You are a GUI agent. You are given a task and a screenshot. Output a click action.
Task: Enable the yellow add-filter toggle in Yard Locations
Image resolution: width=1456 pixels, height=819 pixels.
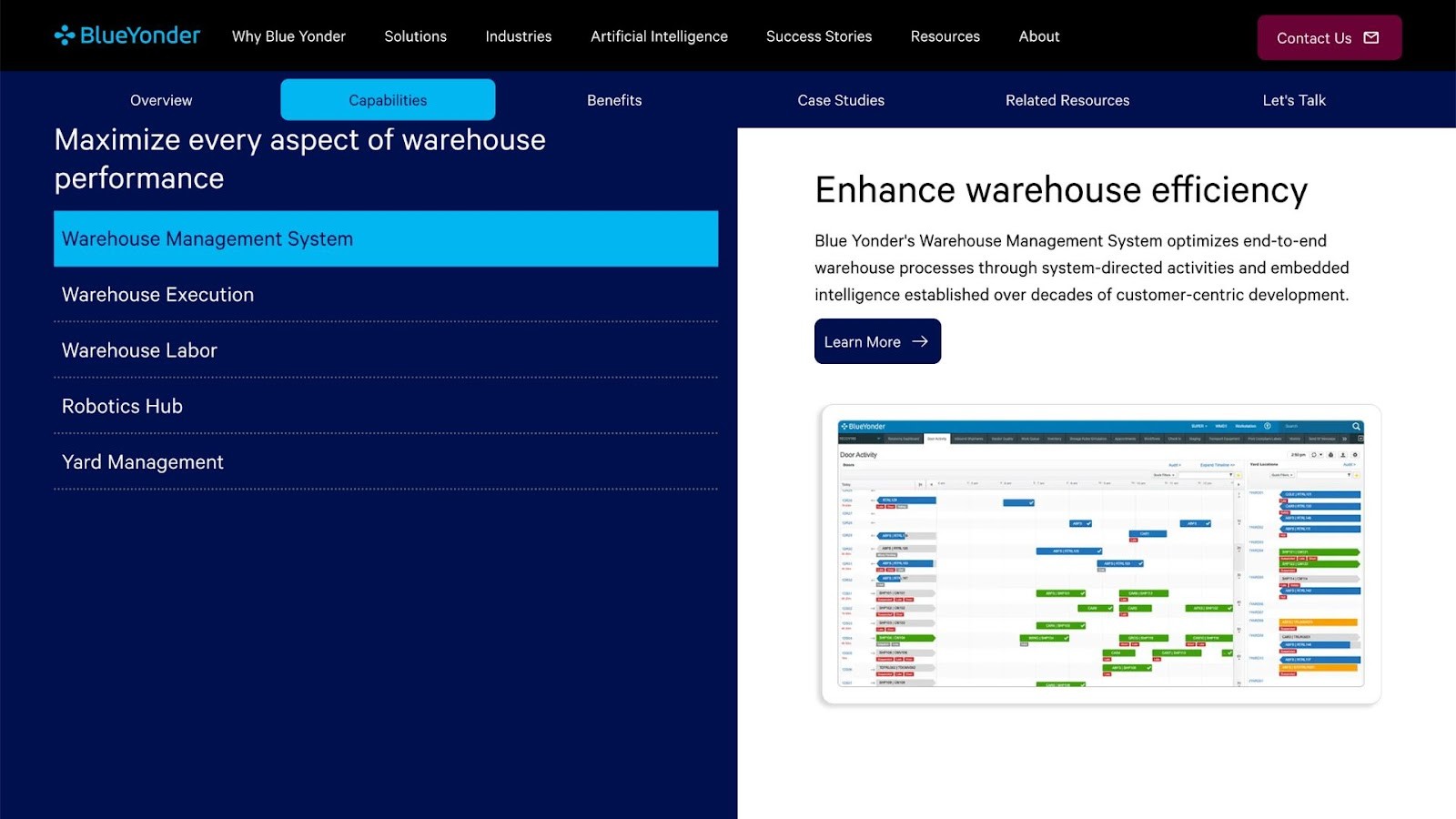tap(1357, 475)
